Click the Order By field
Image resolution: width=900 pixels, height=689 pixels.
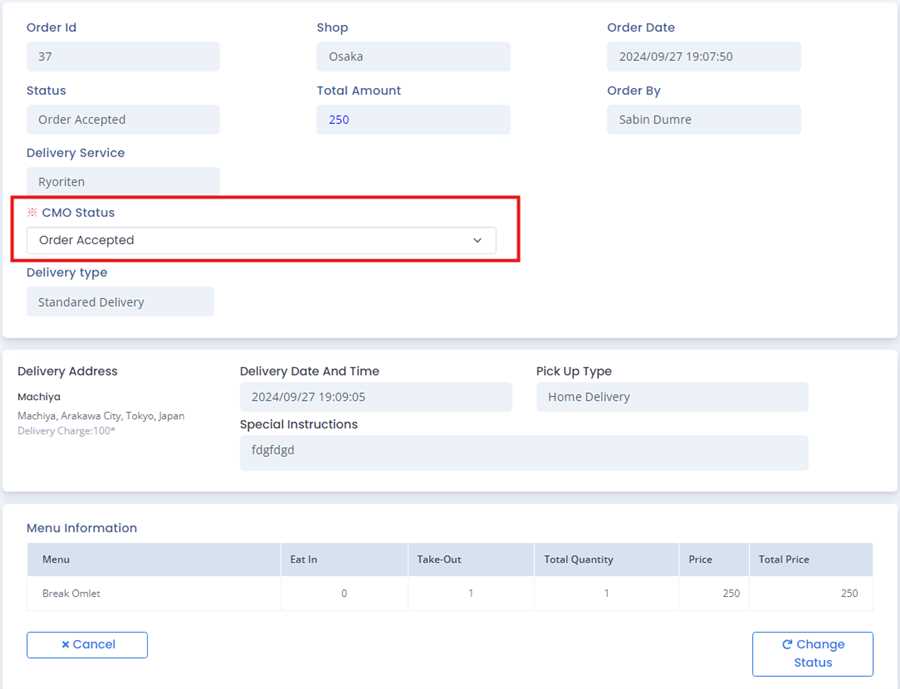coord(703,120)
